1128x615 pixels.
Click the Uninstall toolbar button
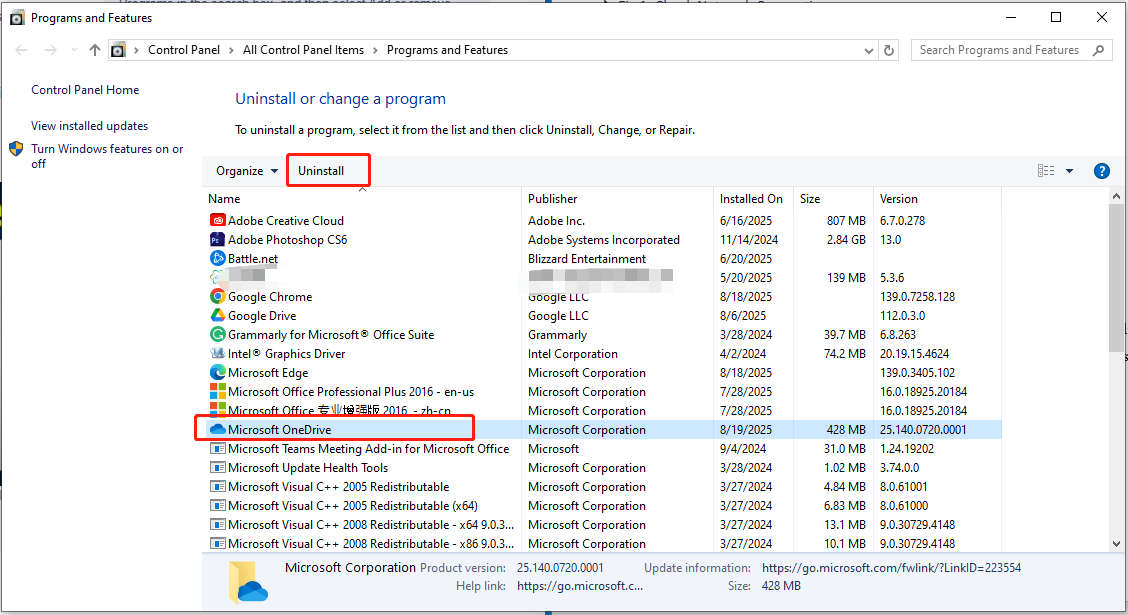point(321,171)
